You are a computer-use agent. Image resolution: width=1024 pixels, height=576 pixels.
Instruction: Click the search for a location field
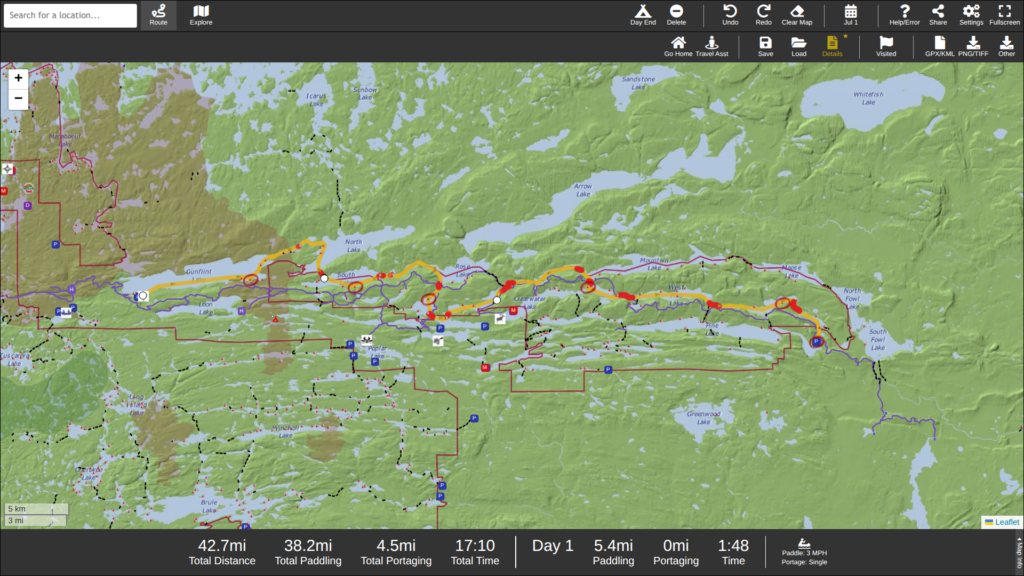[71, 15]
